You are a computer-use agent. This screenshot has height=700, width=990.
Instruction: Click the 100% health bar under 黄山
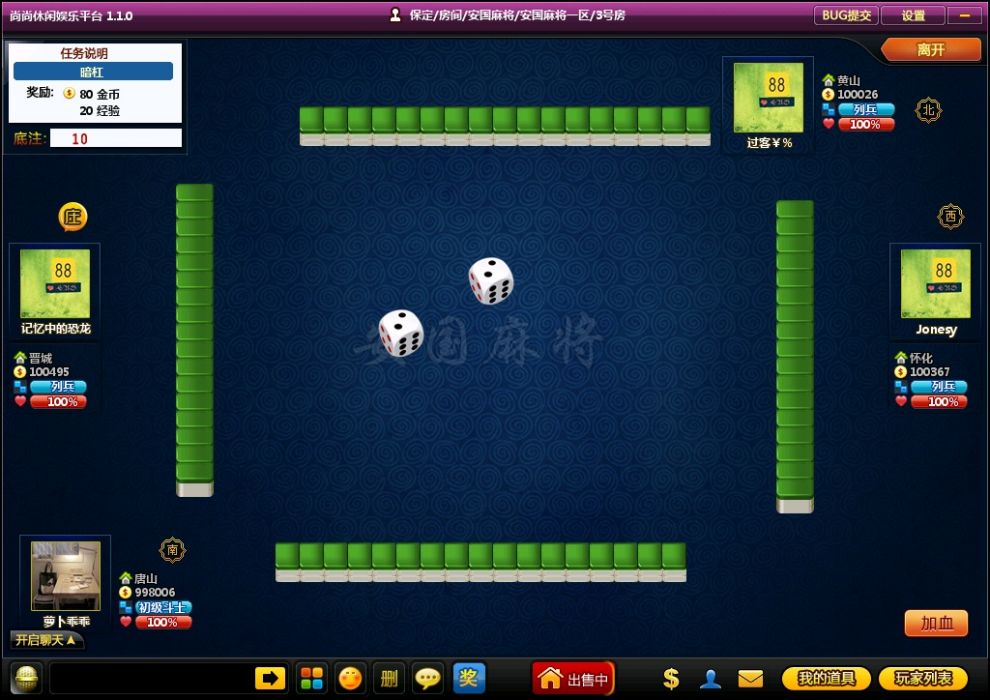pyautogui.click(x=866, y=124)
